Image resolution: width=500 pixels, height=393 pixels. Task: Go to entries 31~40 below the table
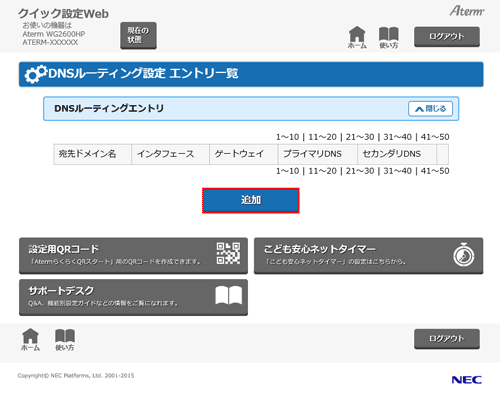(397, 171)
